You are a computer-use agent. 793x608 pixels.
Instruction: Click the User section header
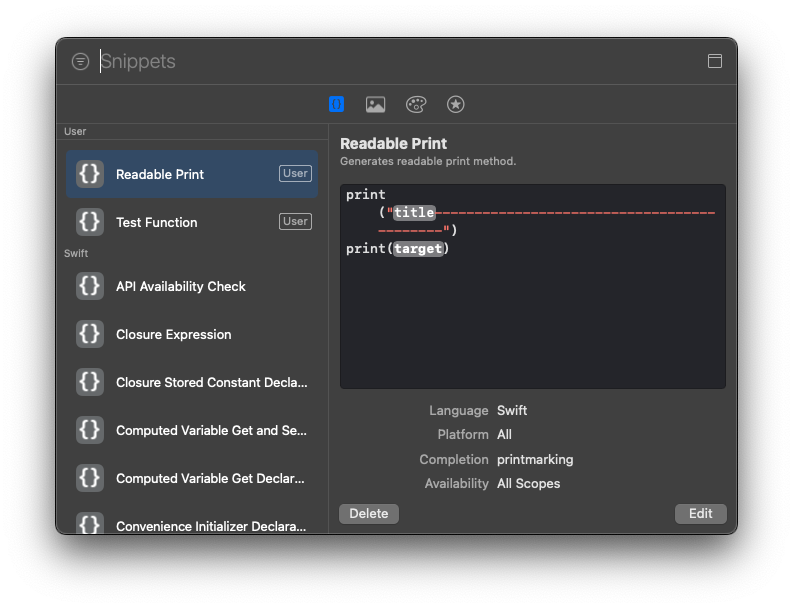(75, 132)
